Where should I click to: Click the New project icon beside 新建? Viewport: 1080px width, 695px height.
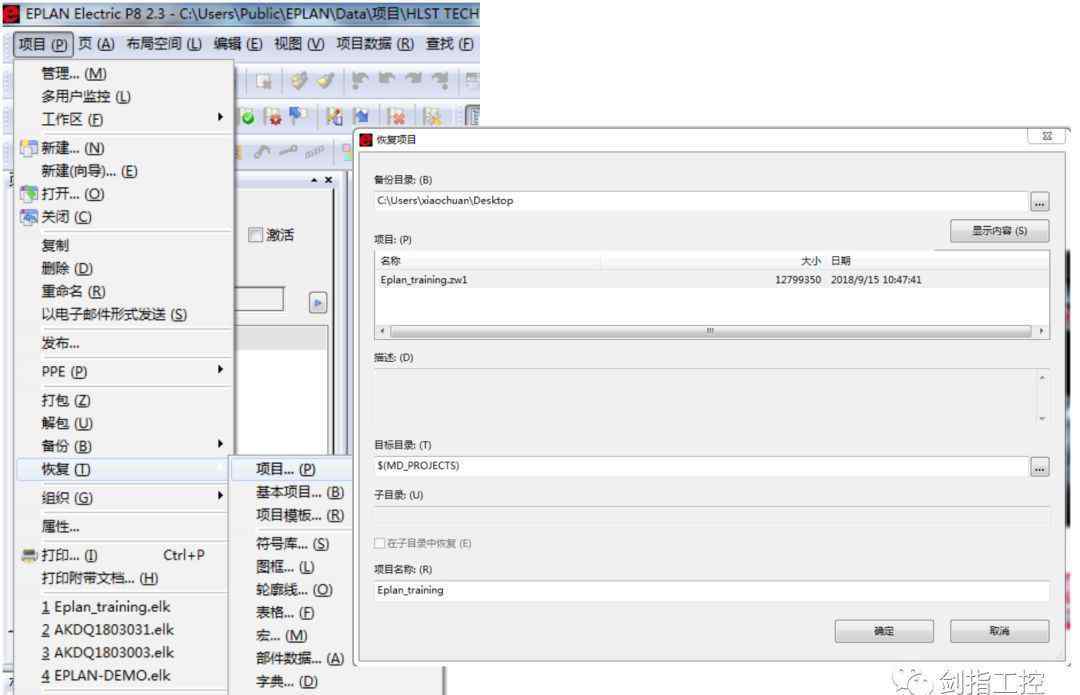click(28, 148)
